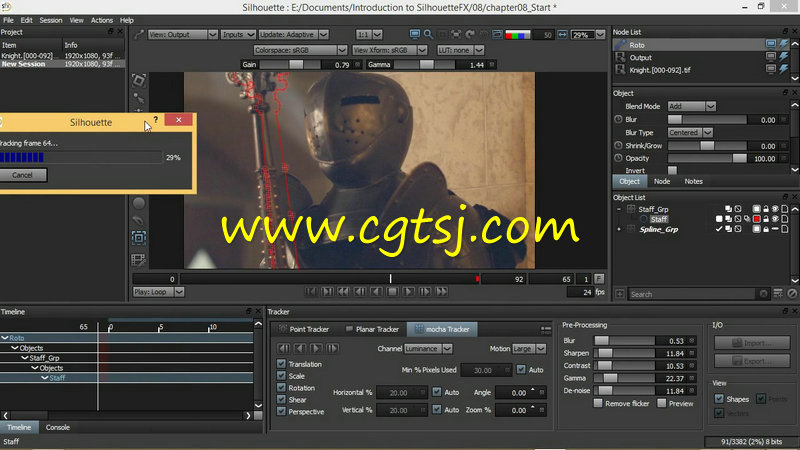This screenshot has height=450, width=800.
Task: Click the zoom magnifier icon in viewer toolbar
Action: (x=428, y=34)
